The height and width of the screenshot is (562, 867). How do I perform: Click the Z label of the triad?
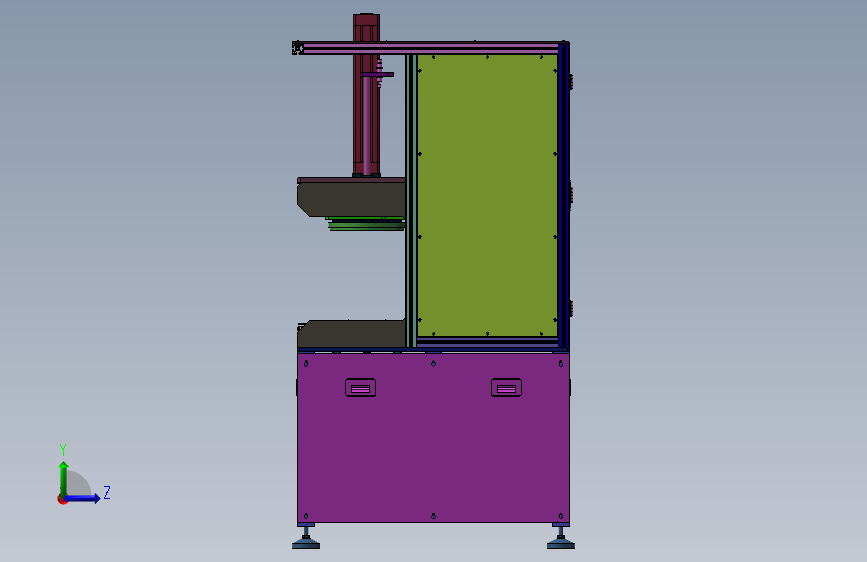point(107,492)
